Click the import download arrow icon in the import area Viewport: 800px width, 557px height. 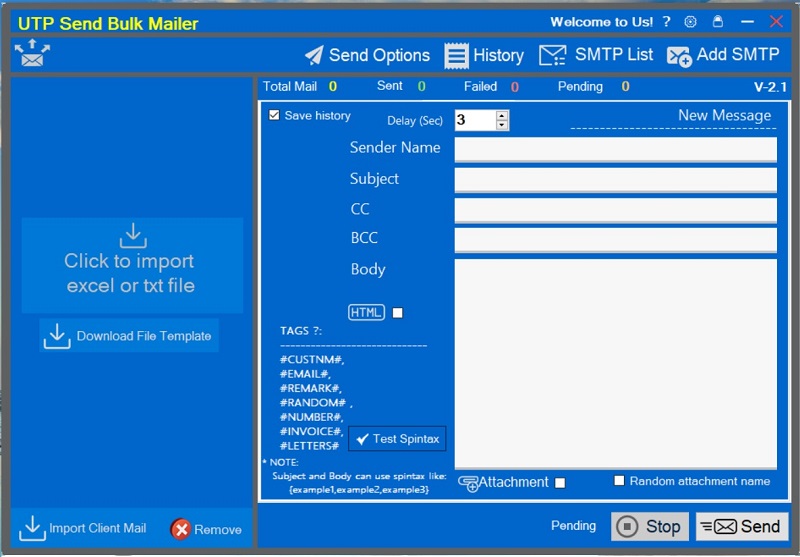[x=133, y=236]
